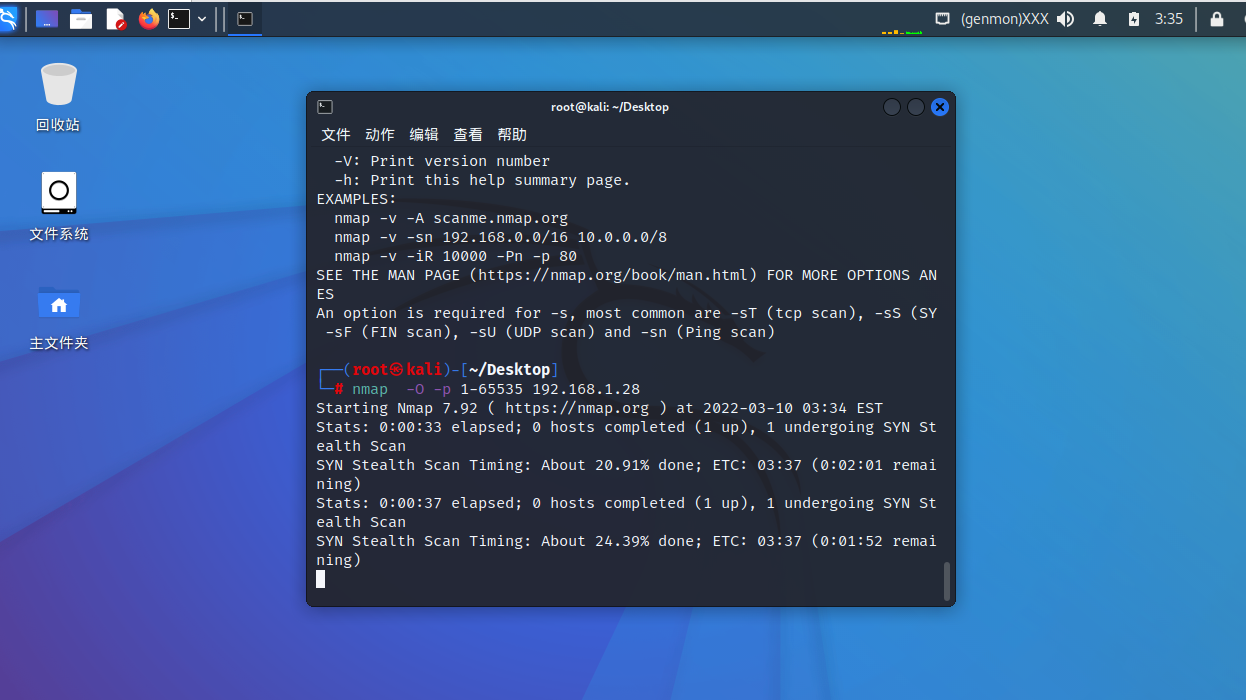
Task: Launch the file manager from the panel
Action: (81, 19)
